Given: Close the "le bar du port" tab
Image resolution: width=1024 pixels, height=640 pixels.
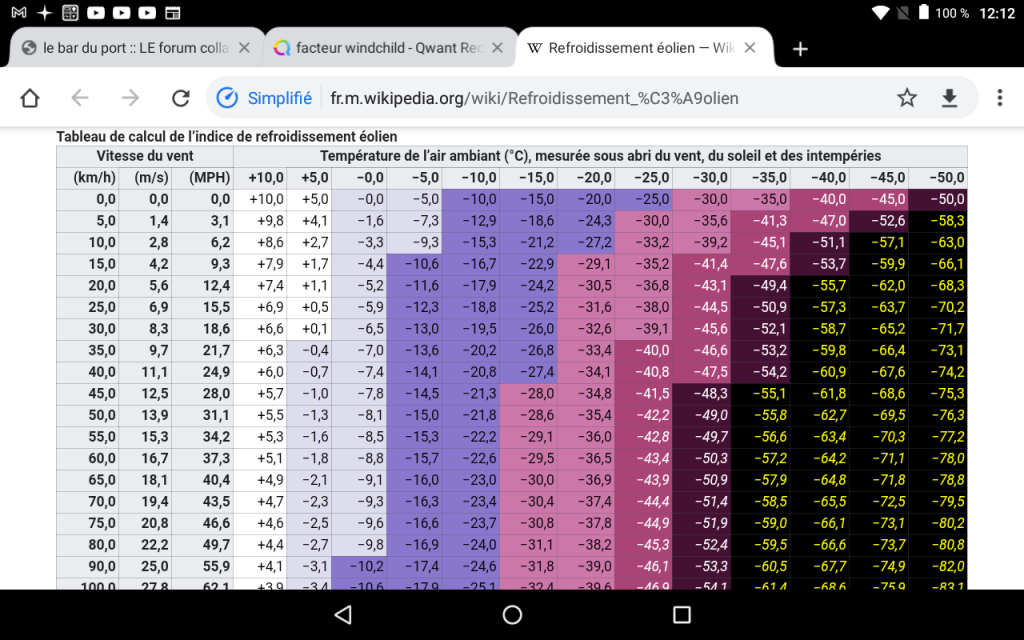Looking at the screenshot, I should (248, 48).
